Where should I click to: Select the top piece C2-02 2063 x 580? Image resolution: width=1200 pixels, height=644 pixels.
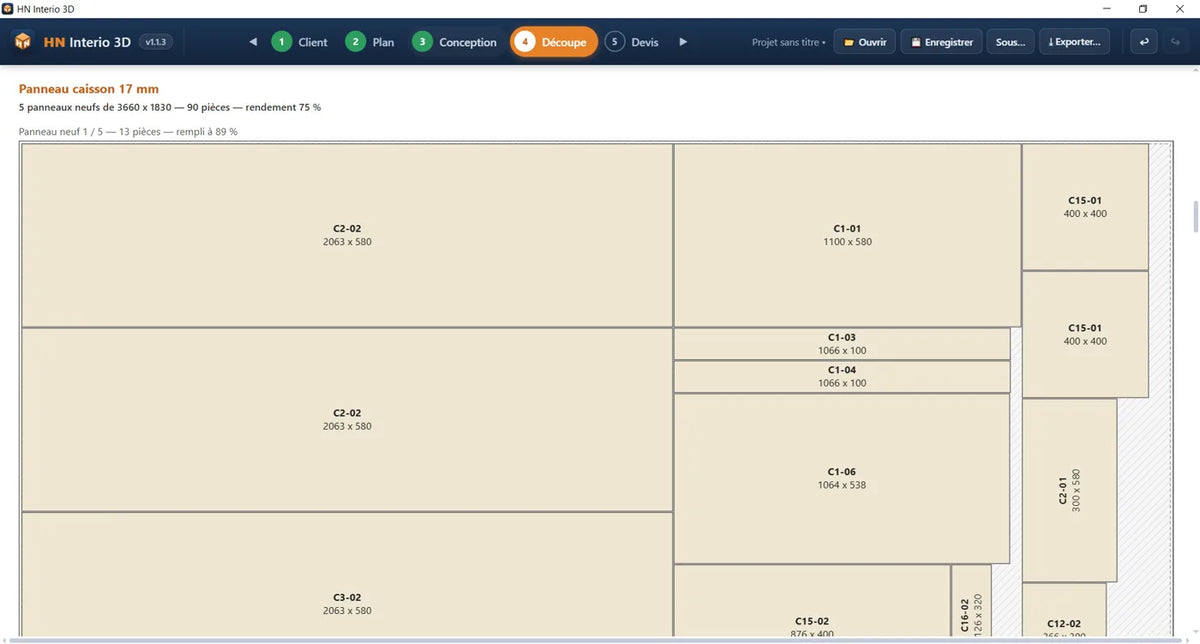click(x=347, y=235)
